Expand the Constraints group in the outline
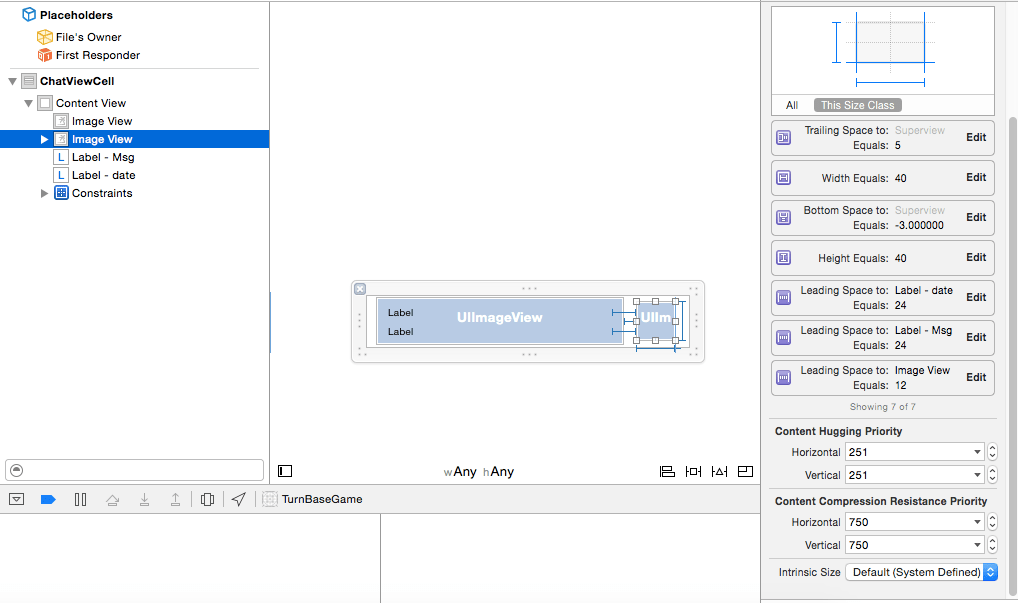Screen dimensions: 1018x603 point(44,193)
